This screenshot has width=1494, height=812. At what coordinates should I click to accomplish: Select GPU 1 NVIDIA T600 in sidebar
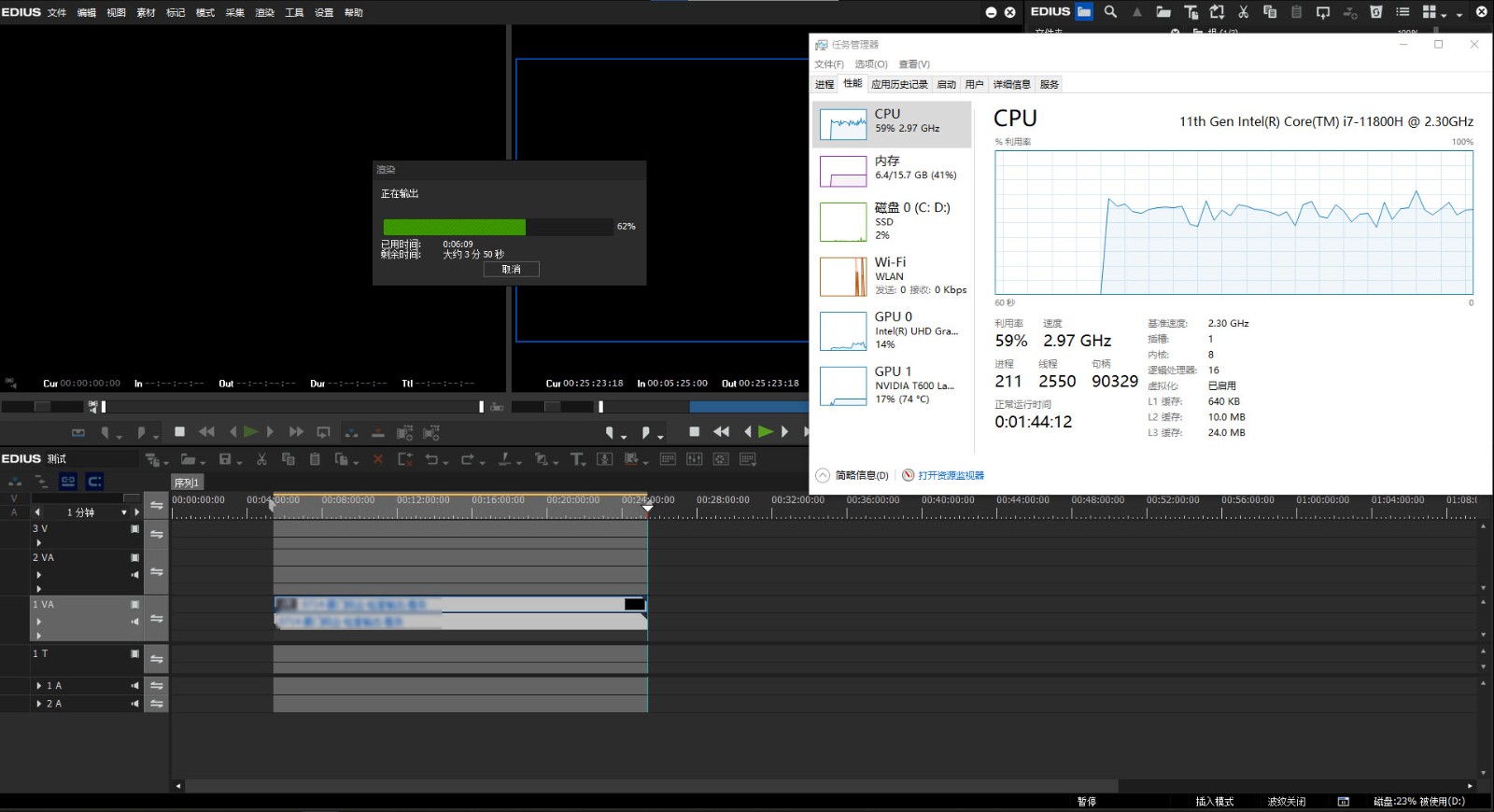pos(892,385)
